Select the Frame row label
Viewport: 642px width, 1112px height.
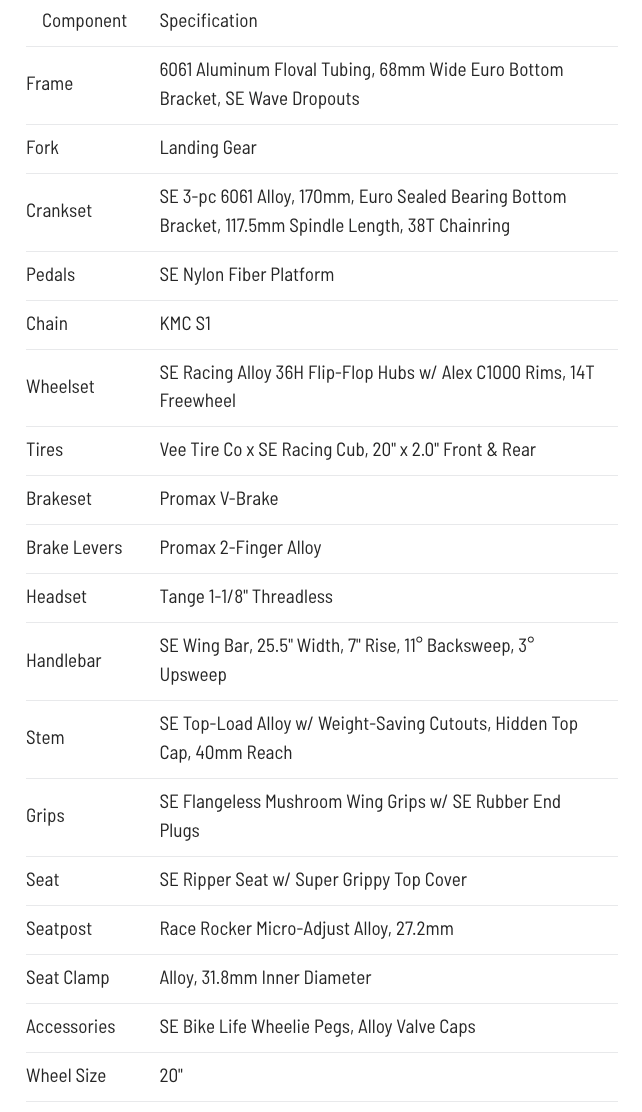(x=50, y=84)
